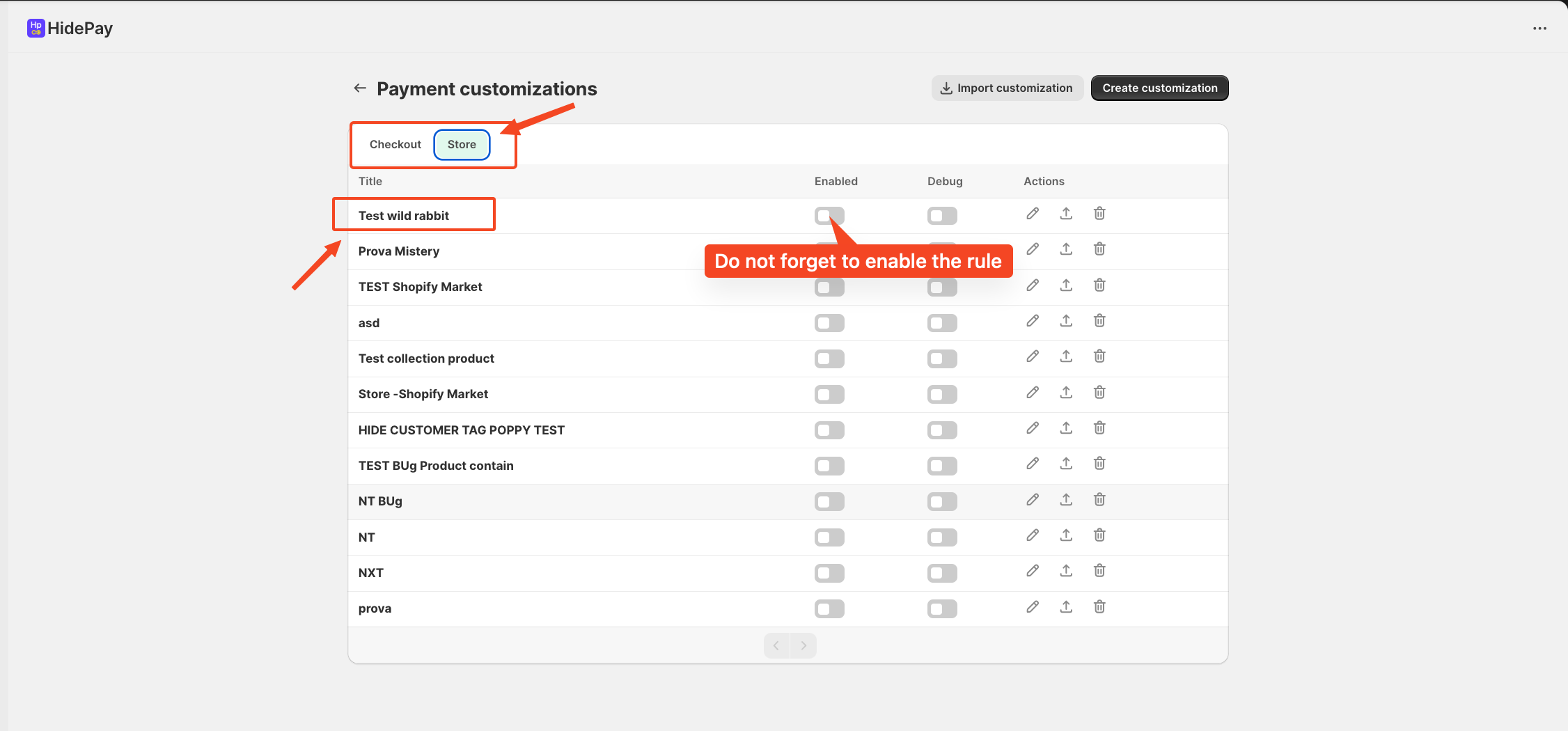1568x731 pixels.
Task: Export the Prova Mistery customization
Action: pos(1066,249)
